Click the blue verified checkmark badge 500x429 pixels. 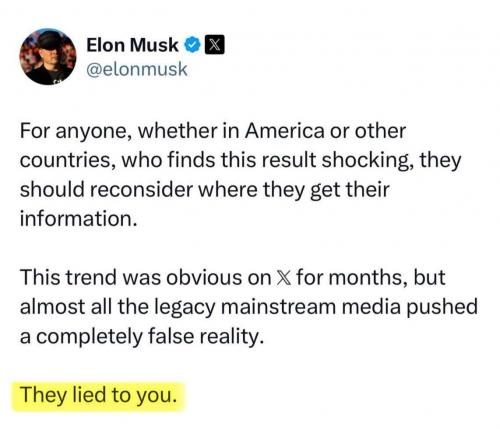pos(192,45)
